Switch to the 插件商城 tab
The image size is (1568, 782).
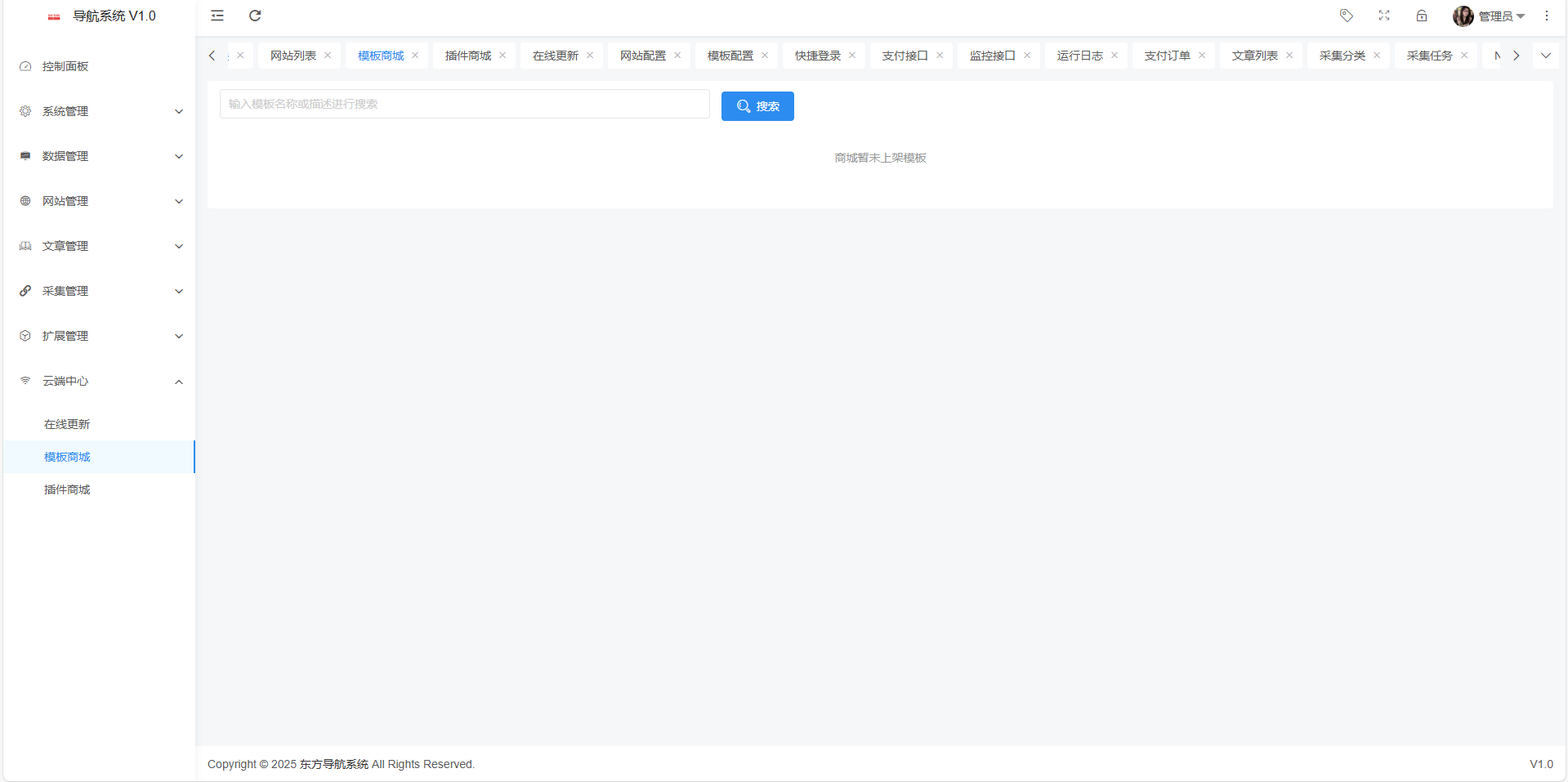[467, 55]
